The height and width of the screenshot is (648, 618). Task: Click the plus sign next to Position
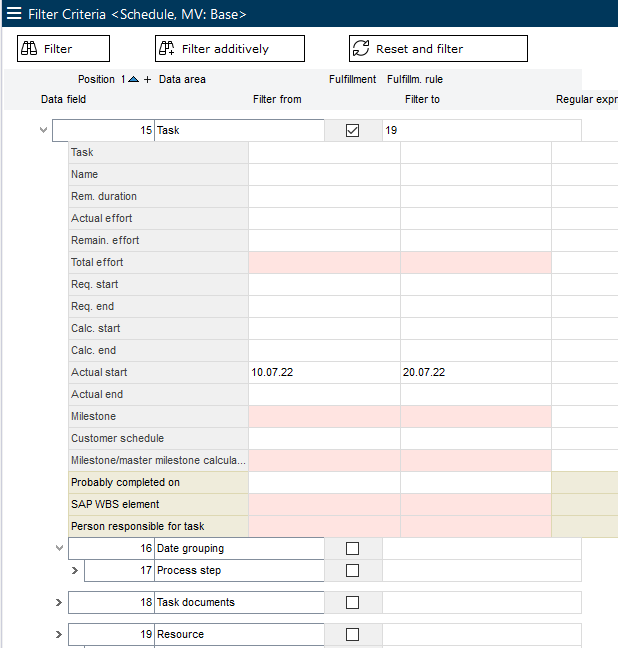[148, 80]
